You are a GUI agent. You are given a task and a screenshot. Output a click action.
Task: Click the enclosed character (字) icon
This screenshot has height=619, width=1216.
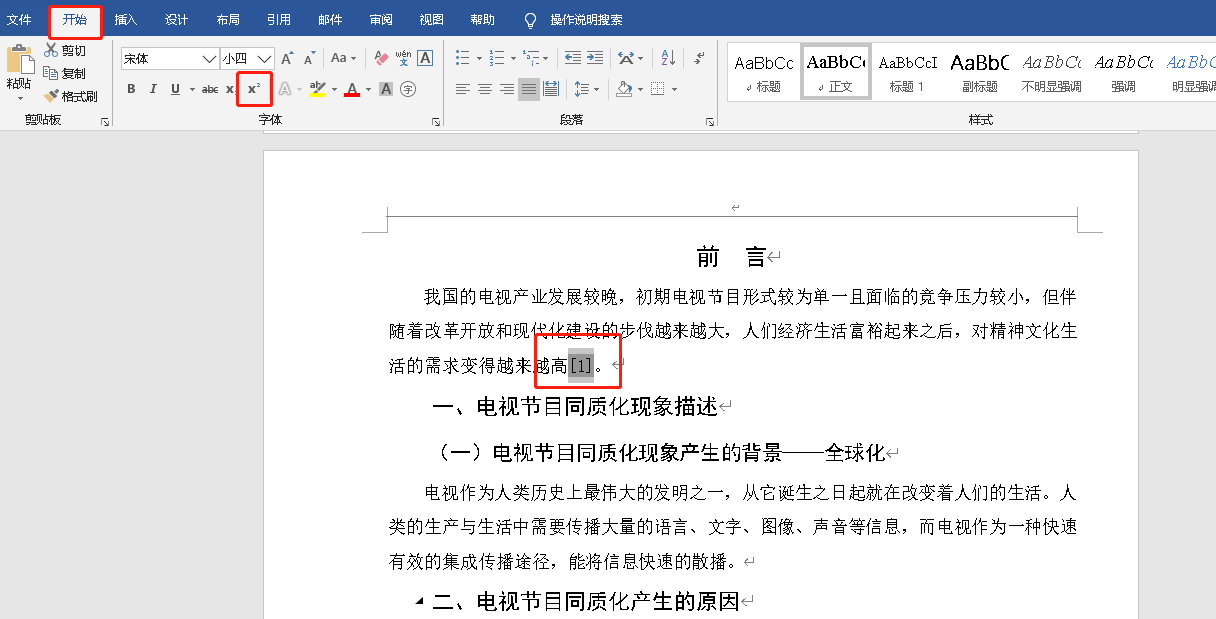[x=408, y=89]
